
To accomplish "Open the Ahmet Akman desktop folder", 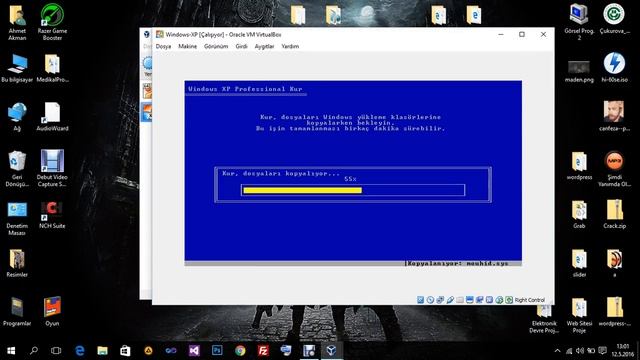I will (17, 22).
